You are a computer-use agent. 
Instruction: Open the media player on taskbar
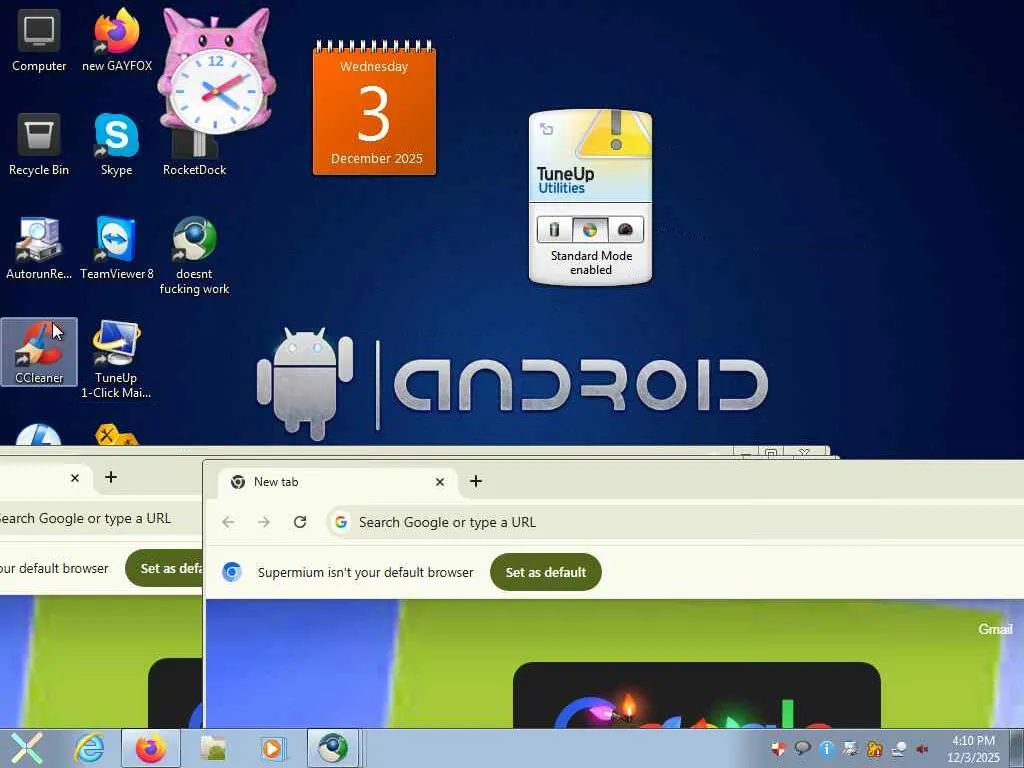coord(272,748)
